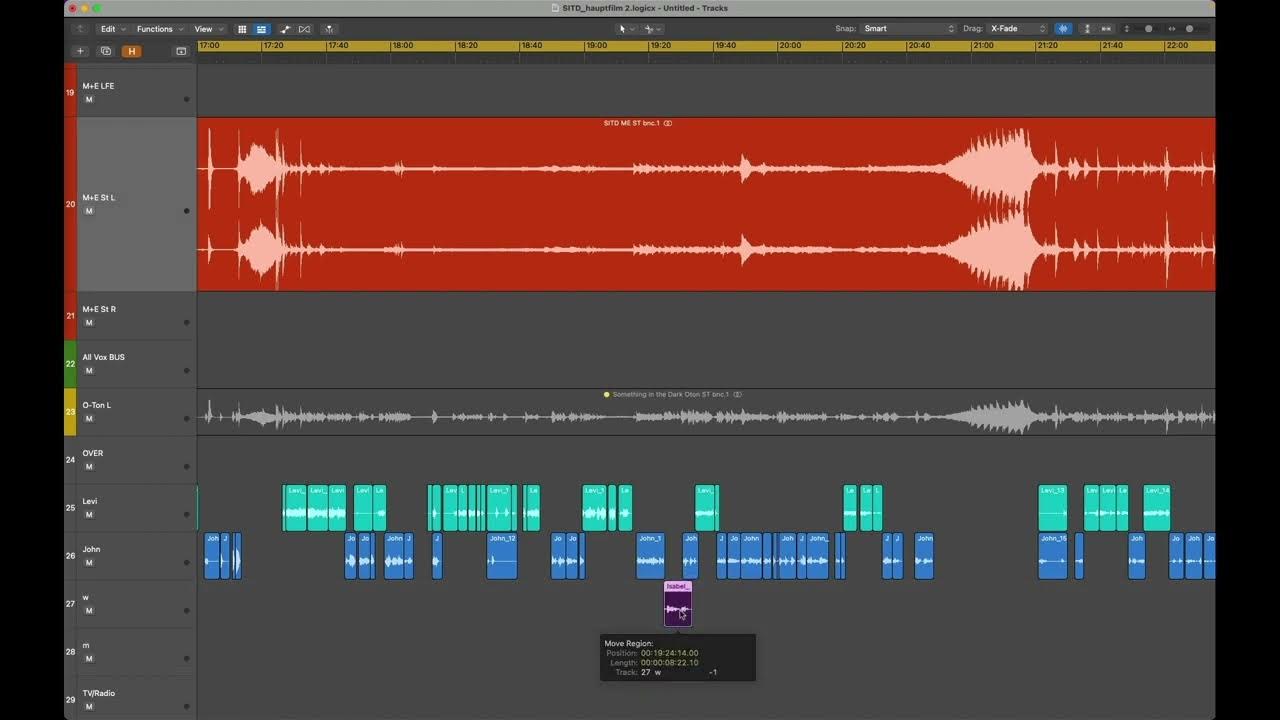Open the Functions menu
This screenshot has width=1280, height=720.
pos(158,29)
